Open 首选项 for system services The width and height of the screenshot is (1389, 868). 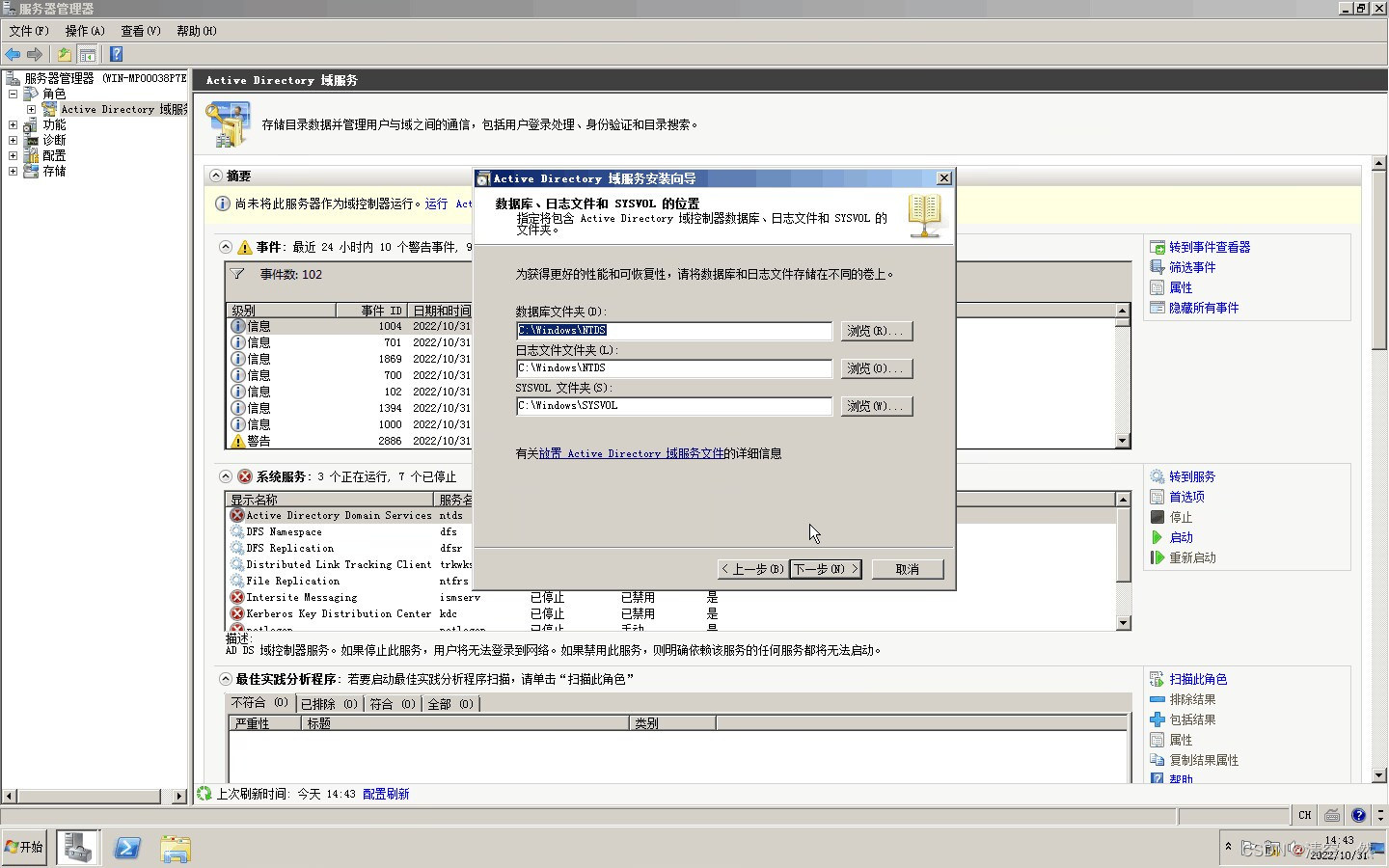1186,497
